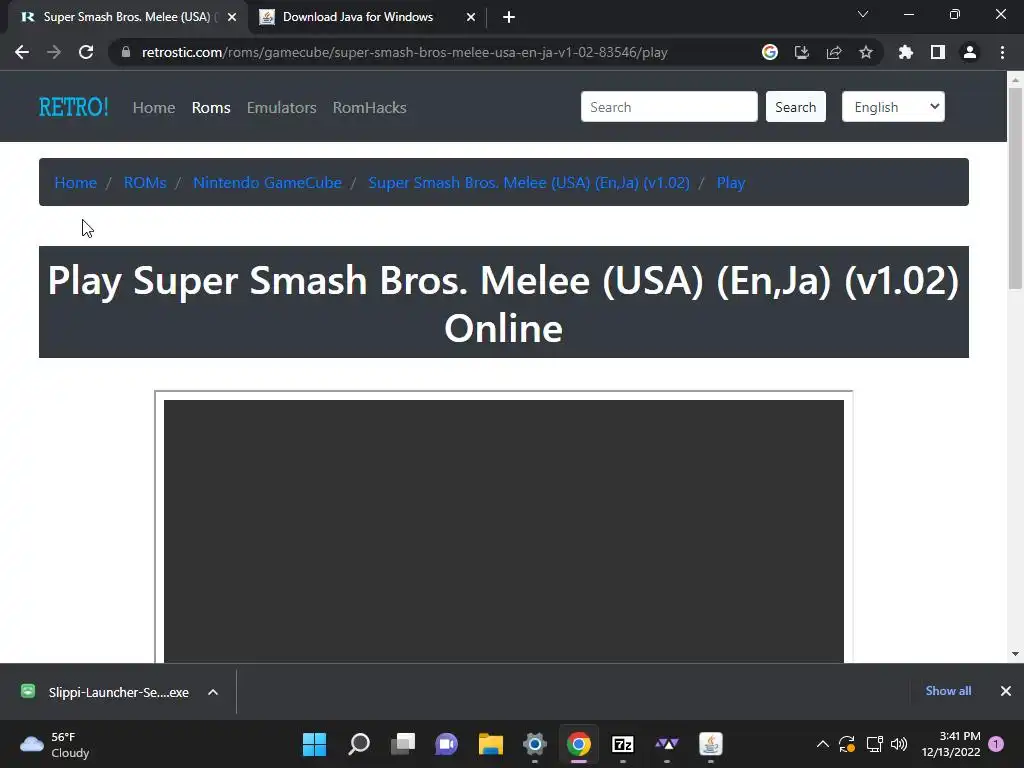The width and height of the screenshot is (1024, 768).
Task: Open the RomHacks navigation link
Action: [x=370, y=107]
